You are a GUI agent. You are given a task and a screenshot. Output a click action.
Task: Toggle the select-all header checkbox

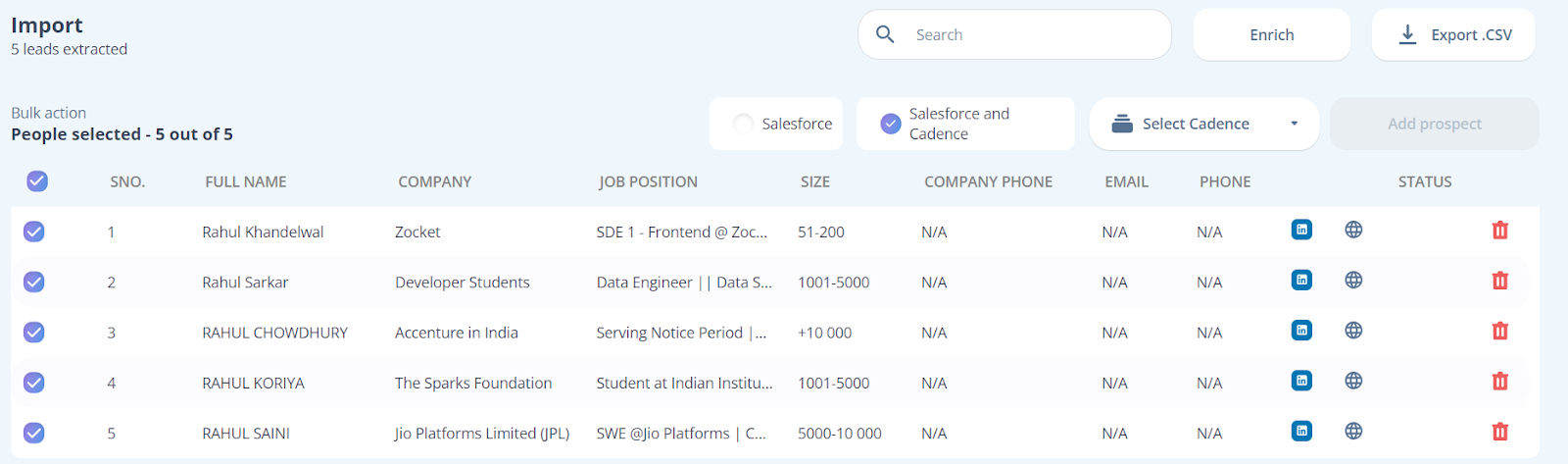tap(37, 180)
